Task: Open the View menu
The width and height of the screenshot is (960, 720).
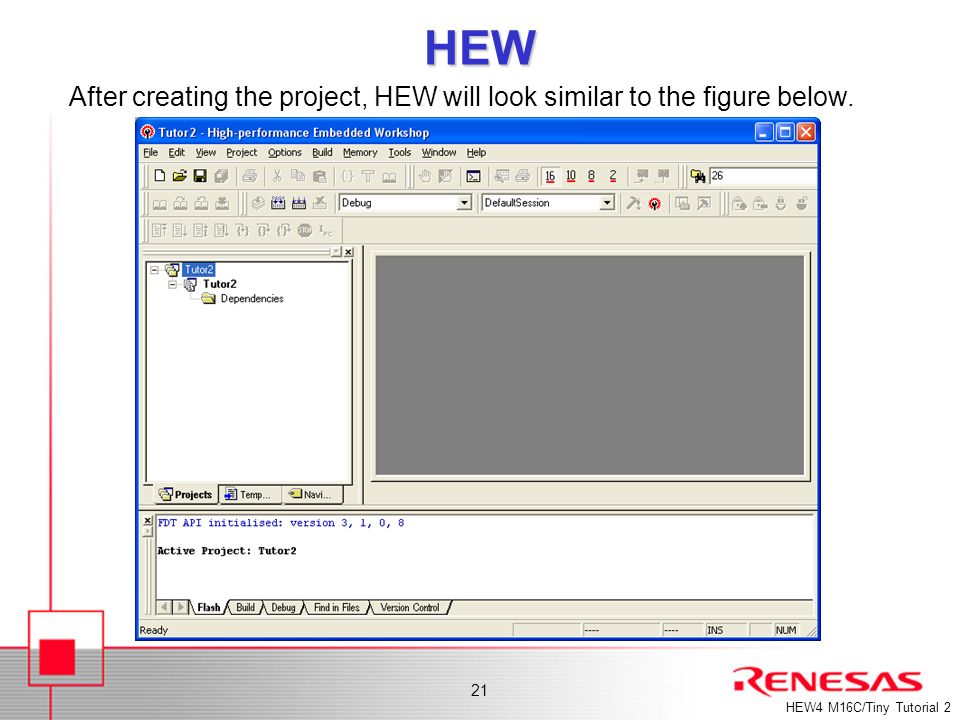Action: [x=206, y=152]
